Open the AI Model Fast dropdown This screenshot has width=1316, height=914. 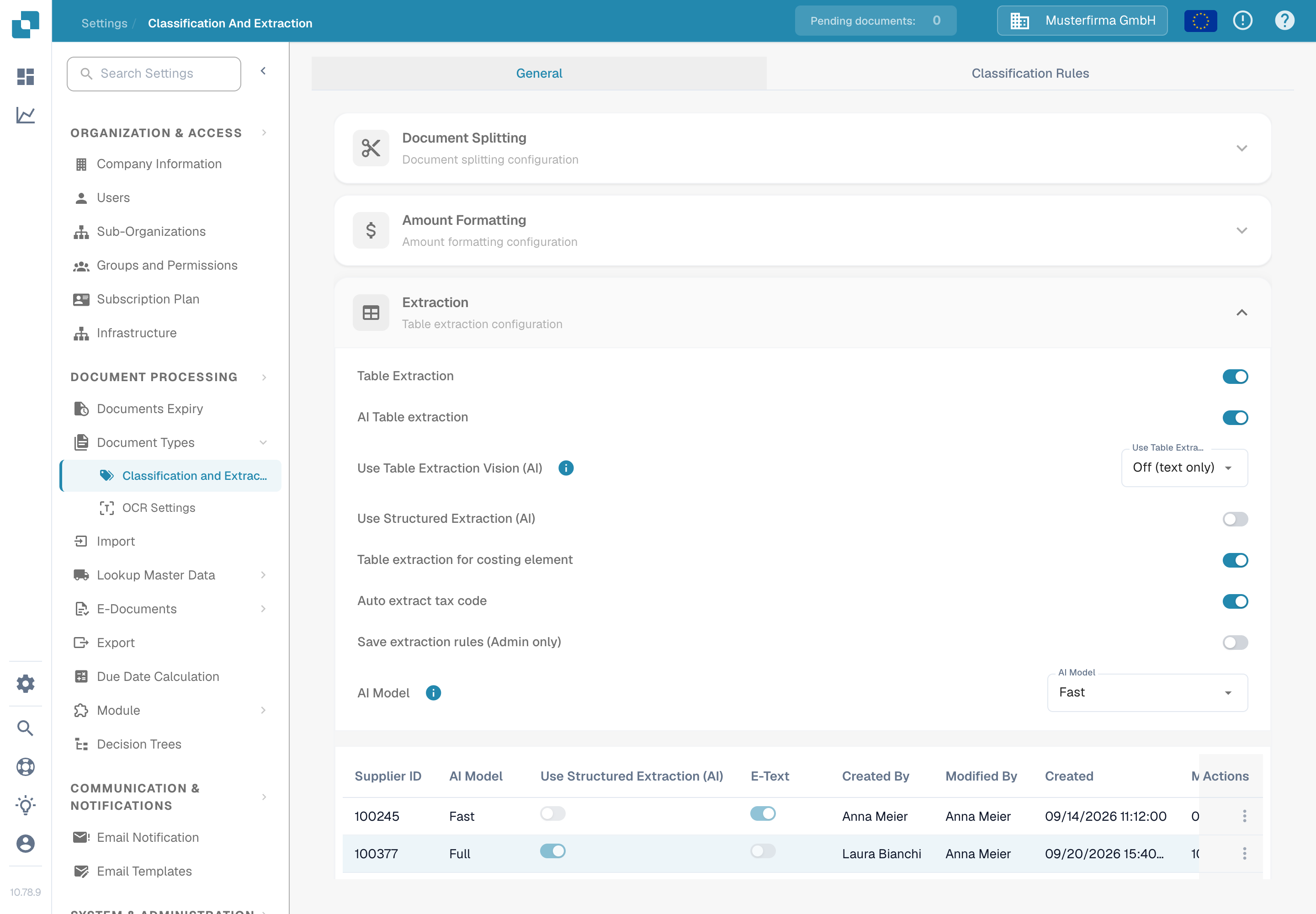[x=1147, y=692]
